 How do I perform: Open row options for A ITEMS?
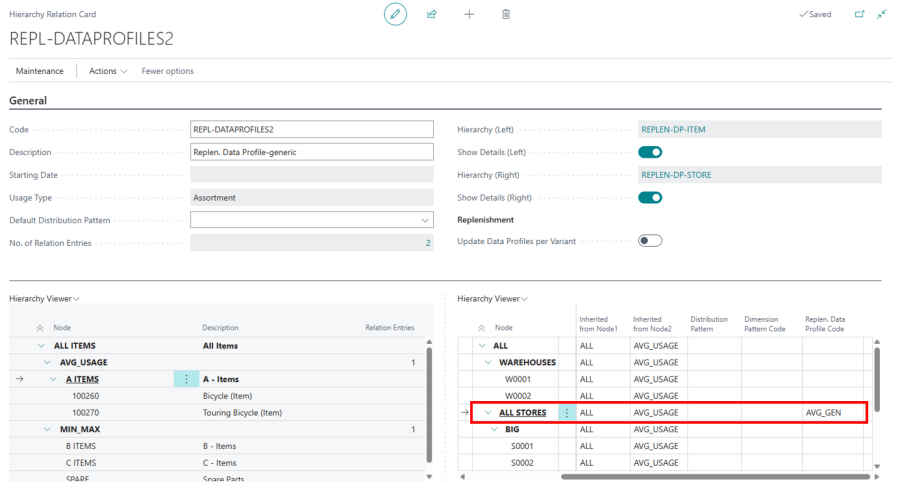click(187, 379)
